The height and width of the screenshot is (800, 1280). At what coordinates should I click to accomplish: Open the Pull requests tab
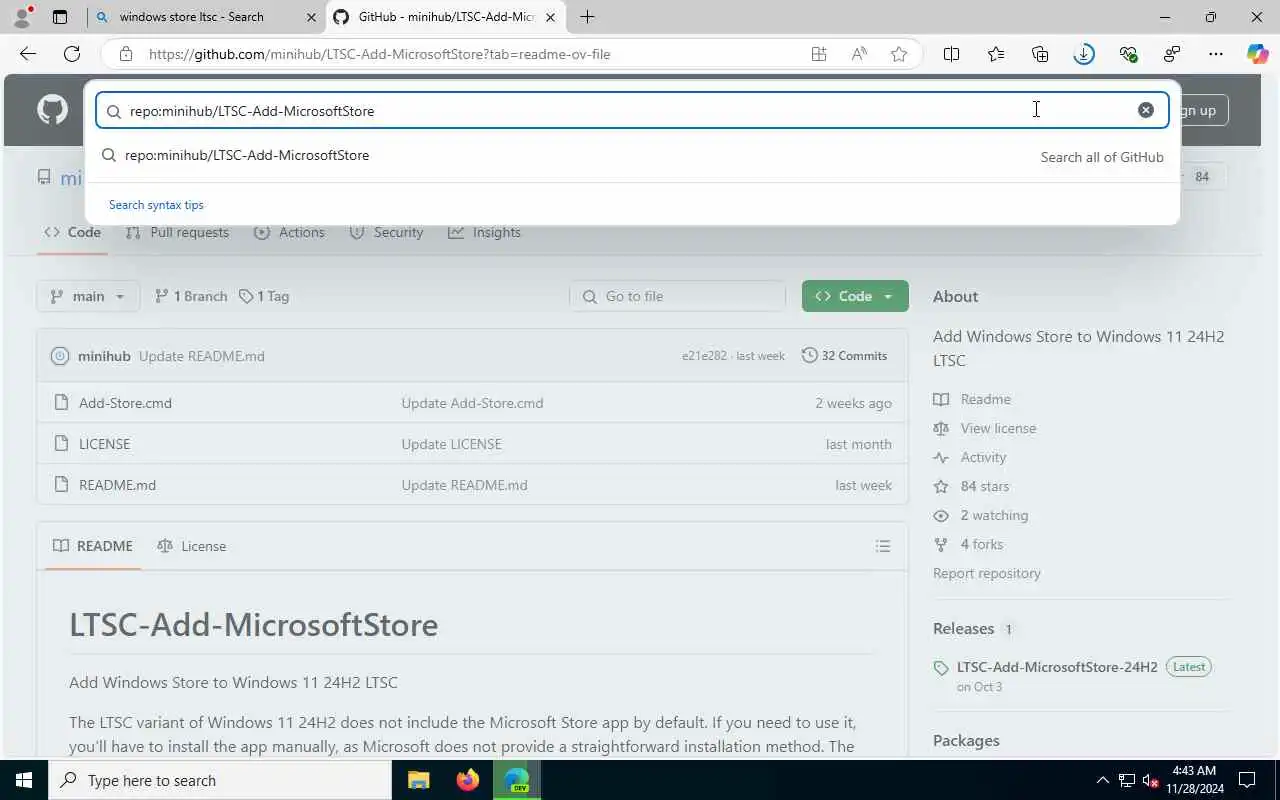point(177,232)
